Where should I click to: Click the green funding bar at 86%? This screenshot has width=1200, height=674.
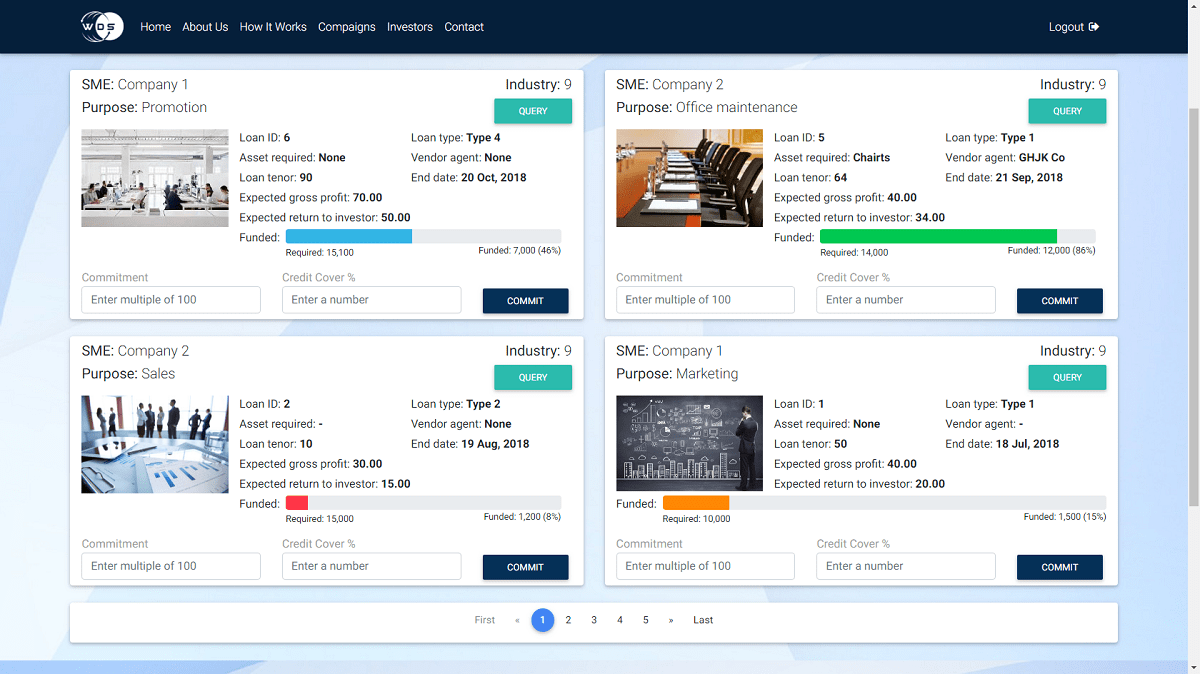[938, 236]
